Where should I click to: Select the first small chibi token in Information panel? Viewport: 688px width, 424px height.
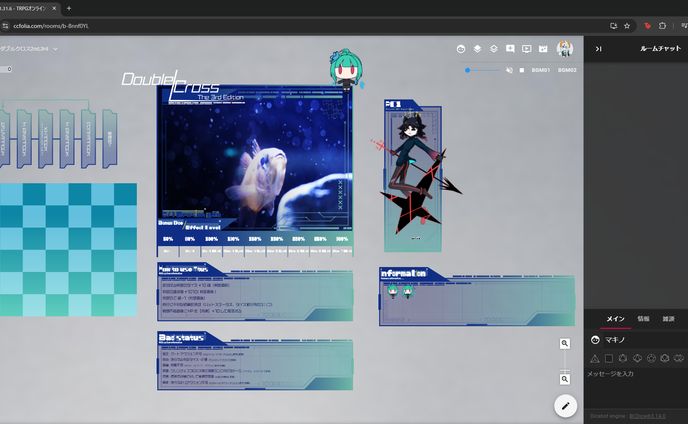[392, 292]
